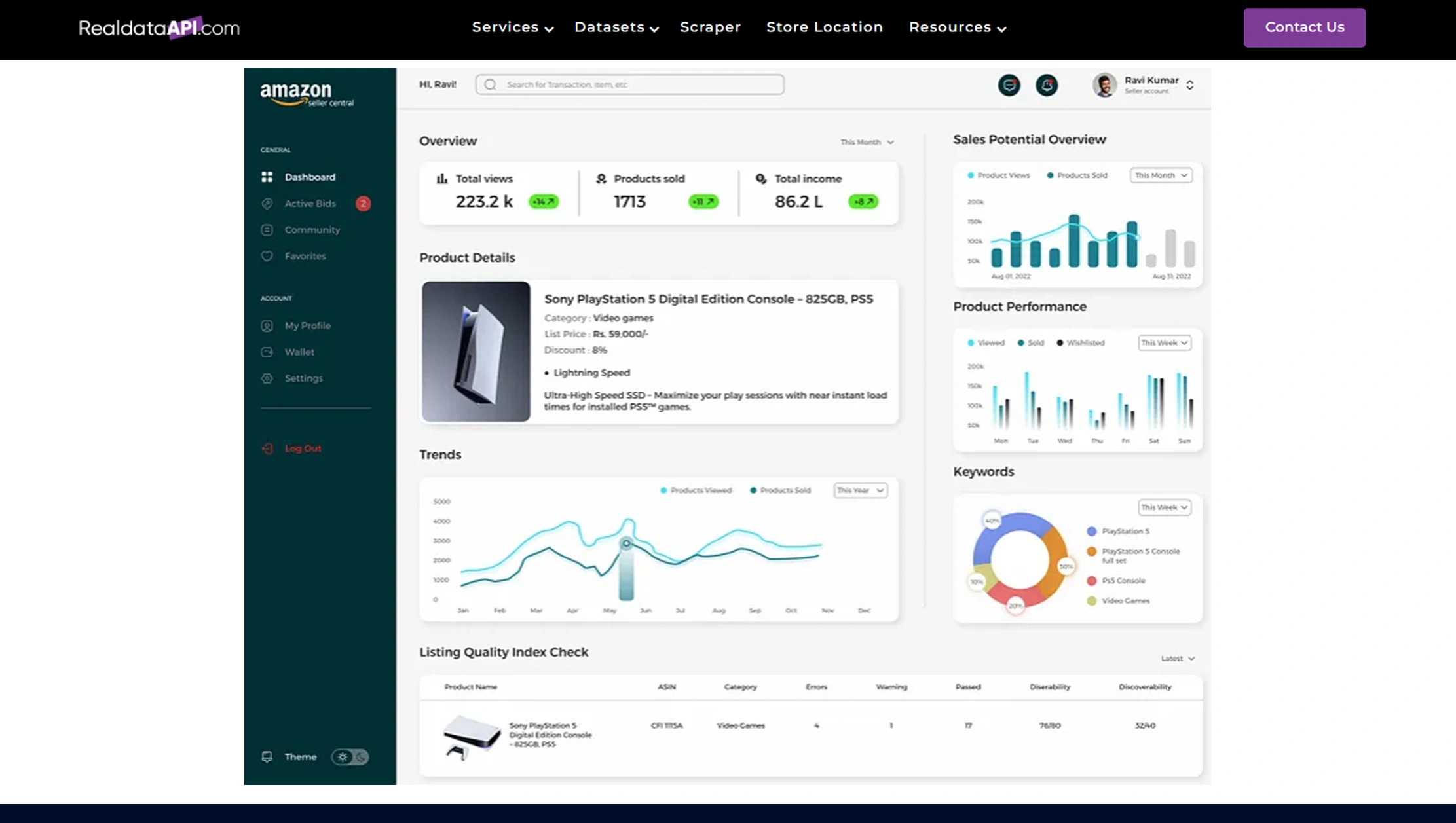Toggle the light/dark Theme switch
Image resolution: width=1456 pixels, height=823 pixels.
coord(350,757)
